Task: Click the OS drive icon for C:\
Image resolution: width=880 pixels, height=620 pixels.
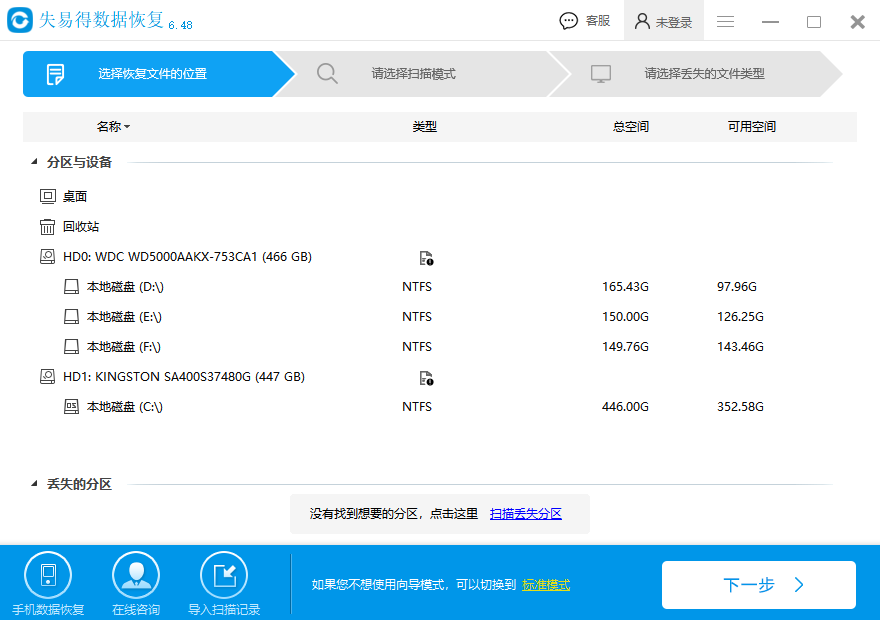Action: click(71, 407)
